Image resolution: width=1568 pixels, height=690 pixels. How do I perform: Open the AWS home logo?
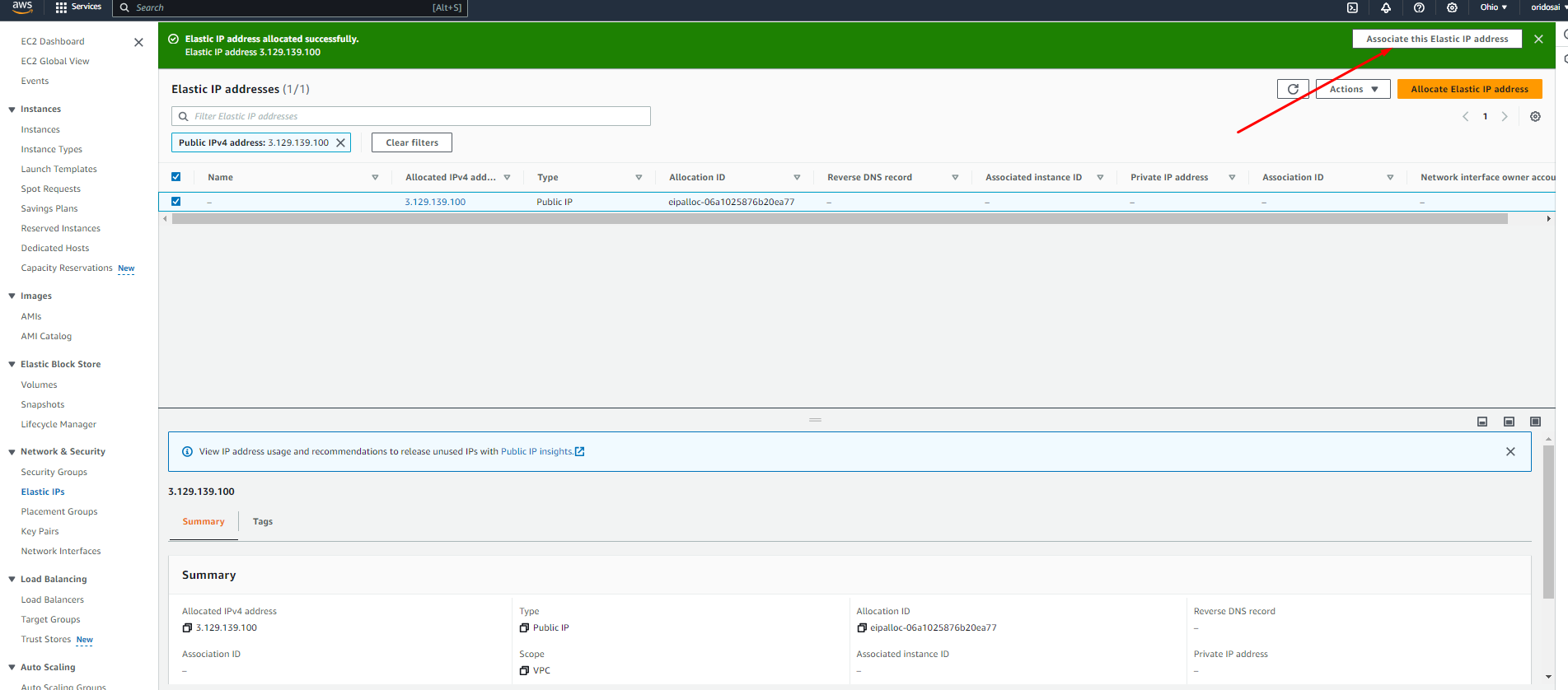pos(22,7)
